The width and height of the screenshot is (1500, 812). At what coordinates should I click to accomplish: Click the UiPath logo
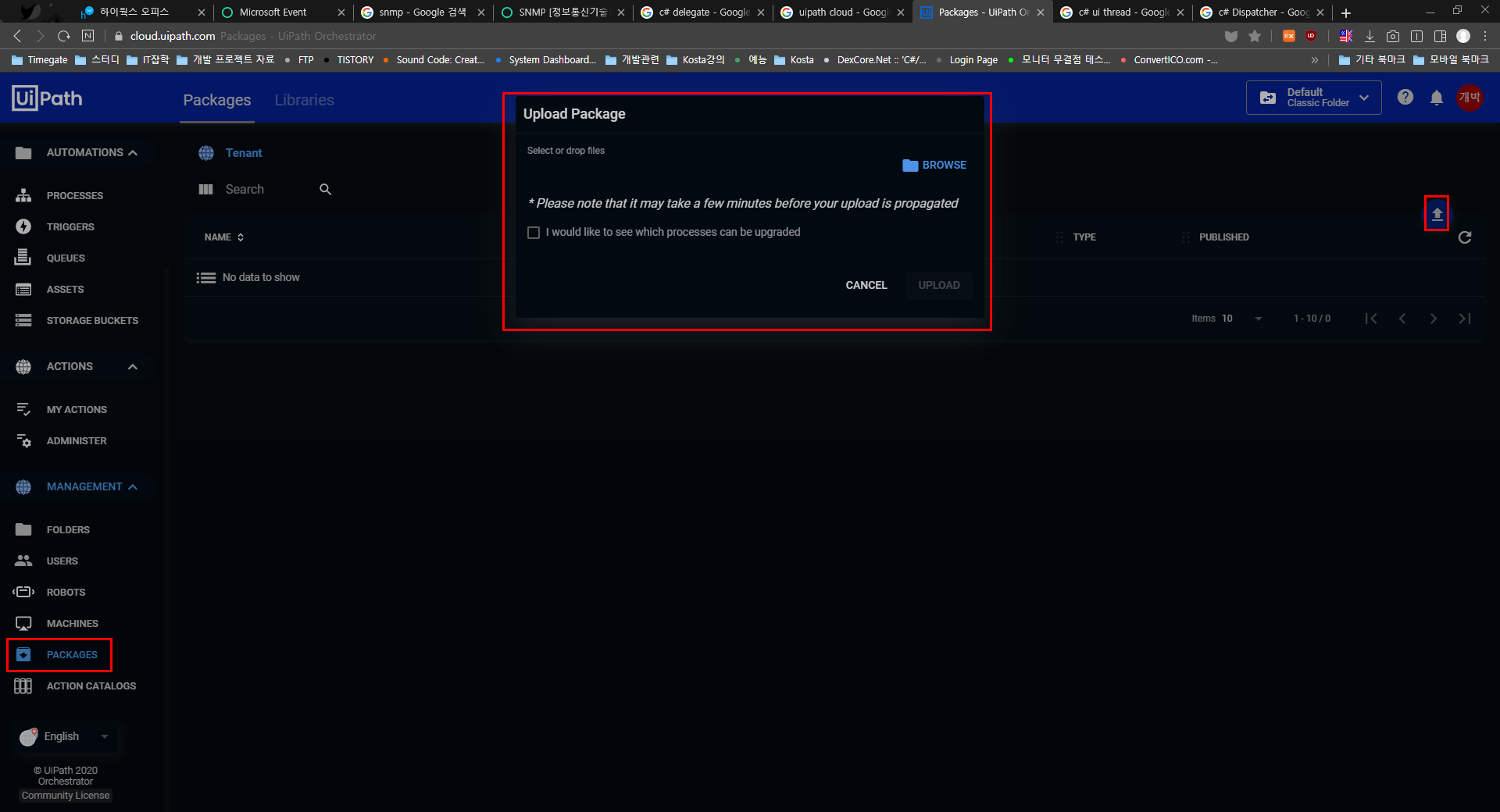(x=48, y=98)
